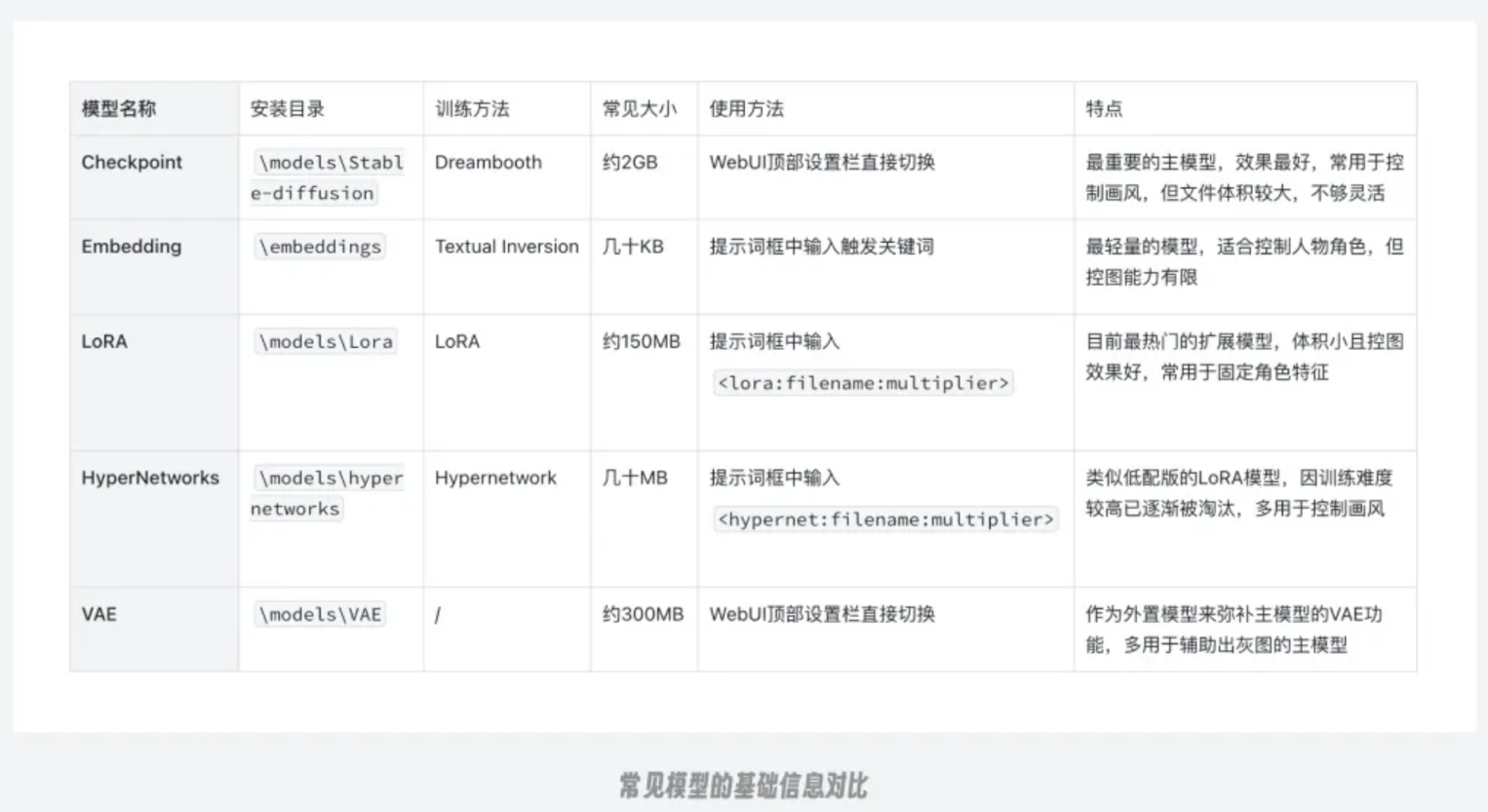
Task: Click the Embedding row name cell
Action: click(x=132, y=247)
